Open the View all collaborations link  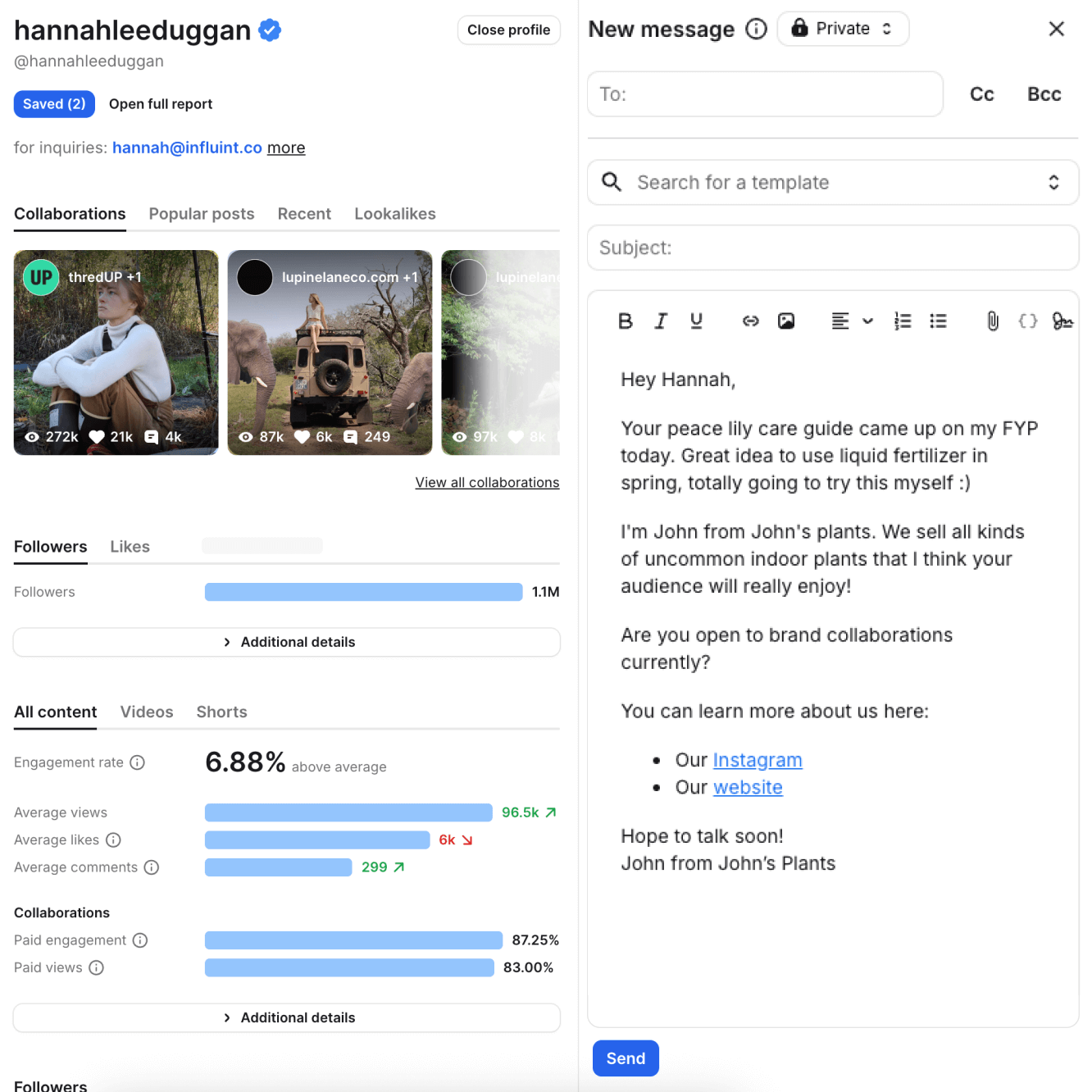(487, 483)
